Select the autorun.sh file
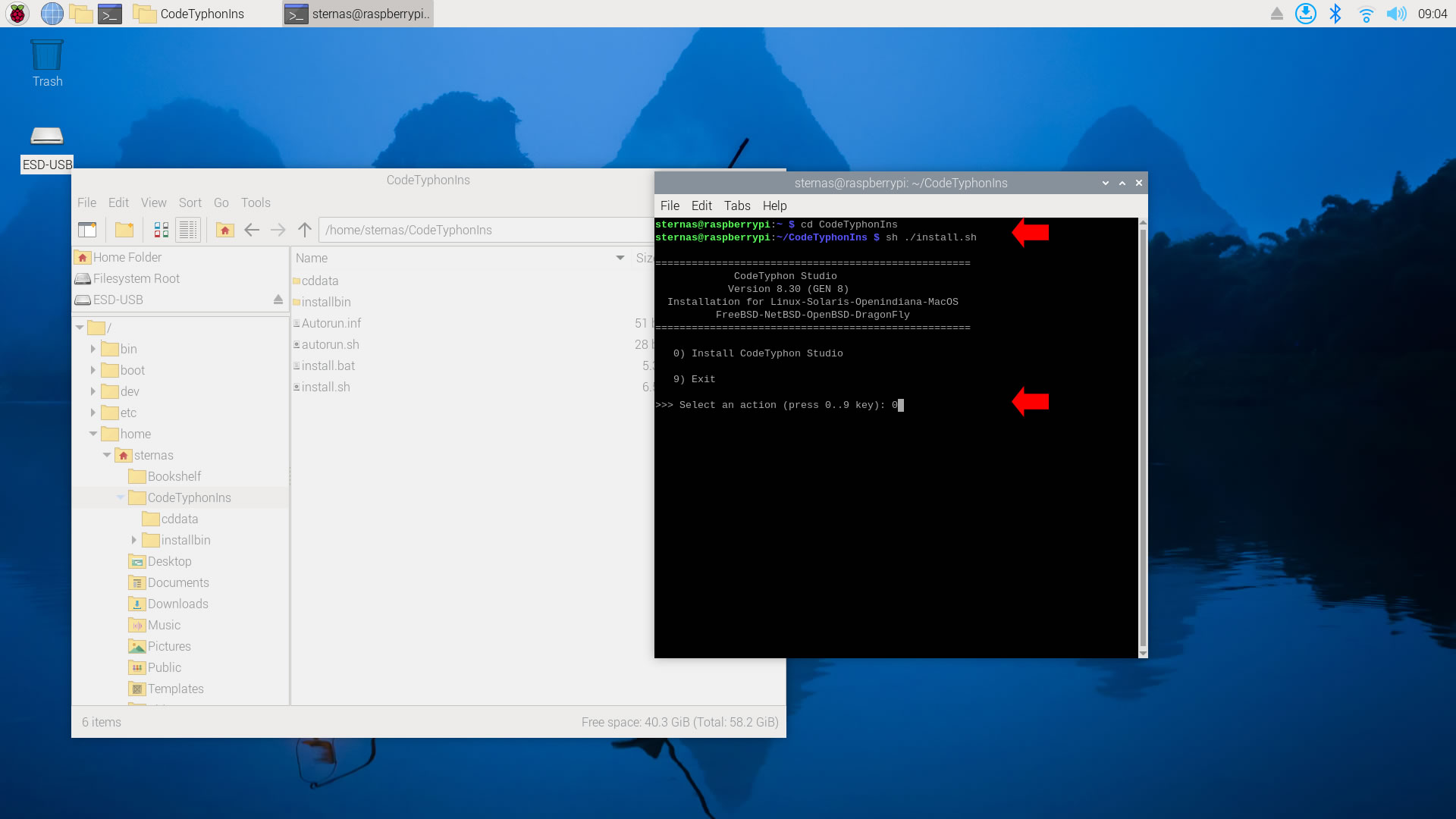 (326, 344)
